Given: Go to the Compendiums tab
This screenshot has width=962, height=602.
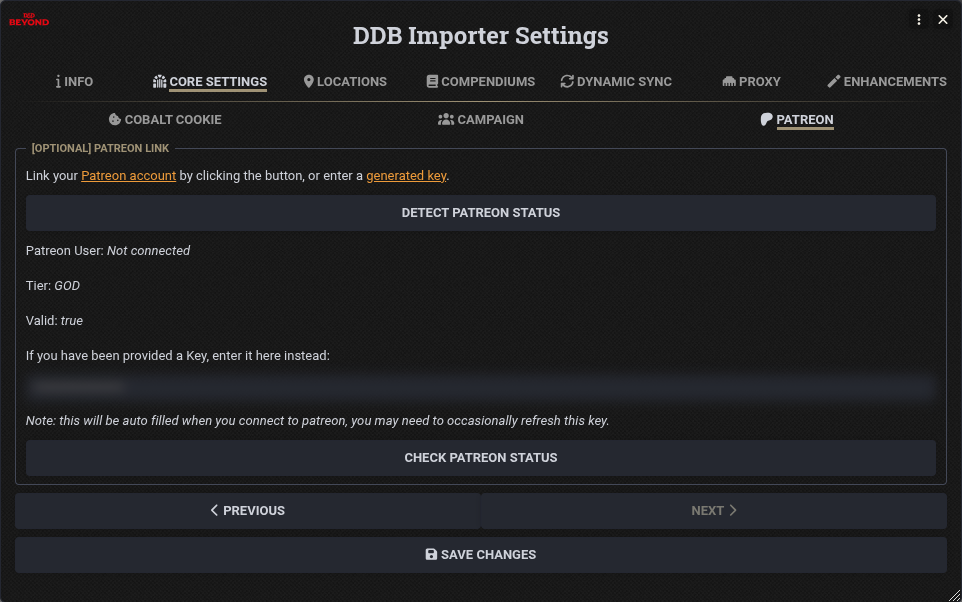Looking at the screenshot, I should click(480, 82).
